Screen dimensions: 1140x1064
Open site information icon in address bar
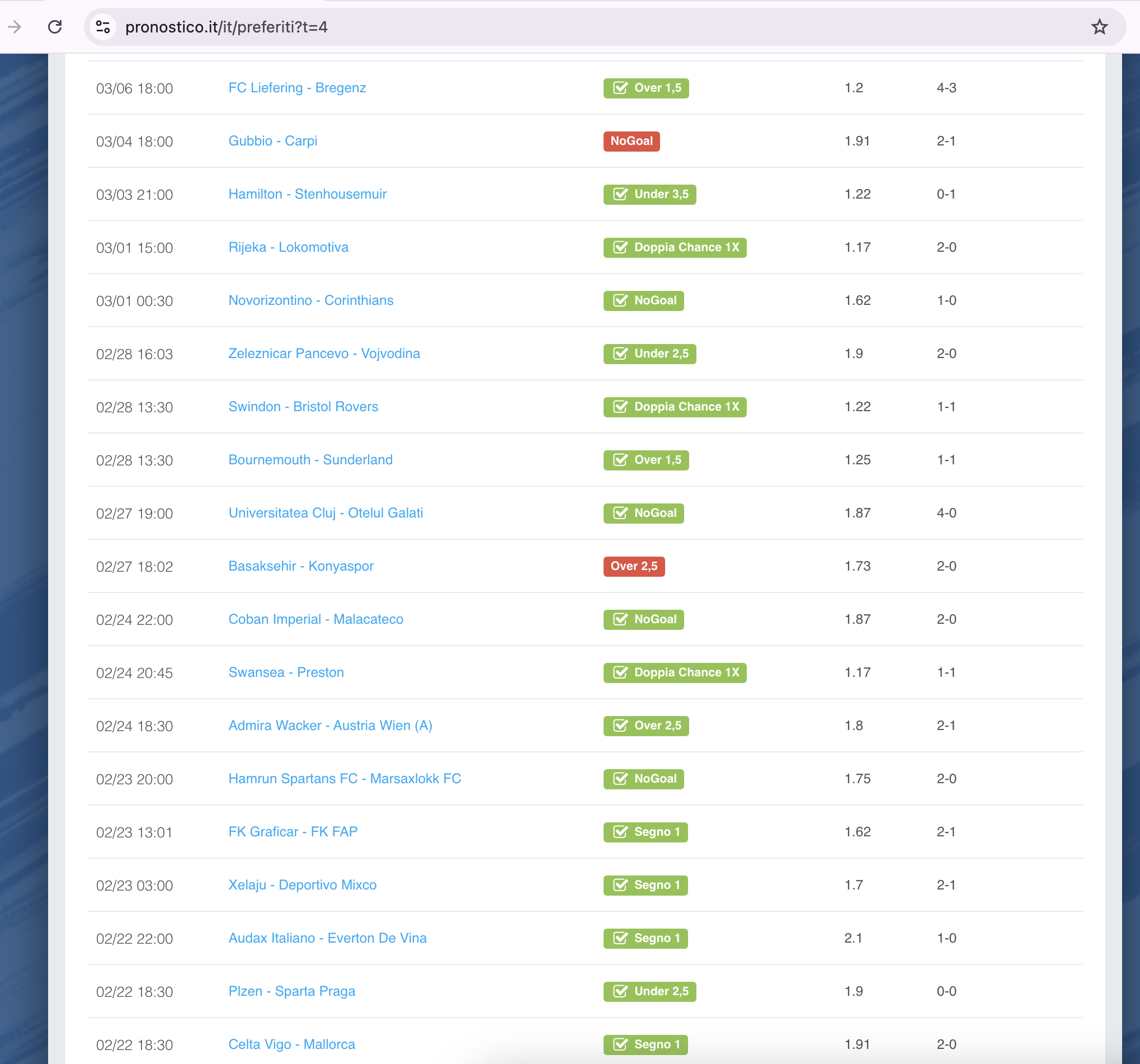pos(103,27)
